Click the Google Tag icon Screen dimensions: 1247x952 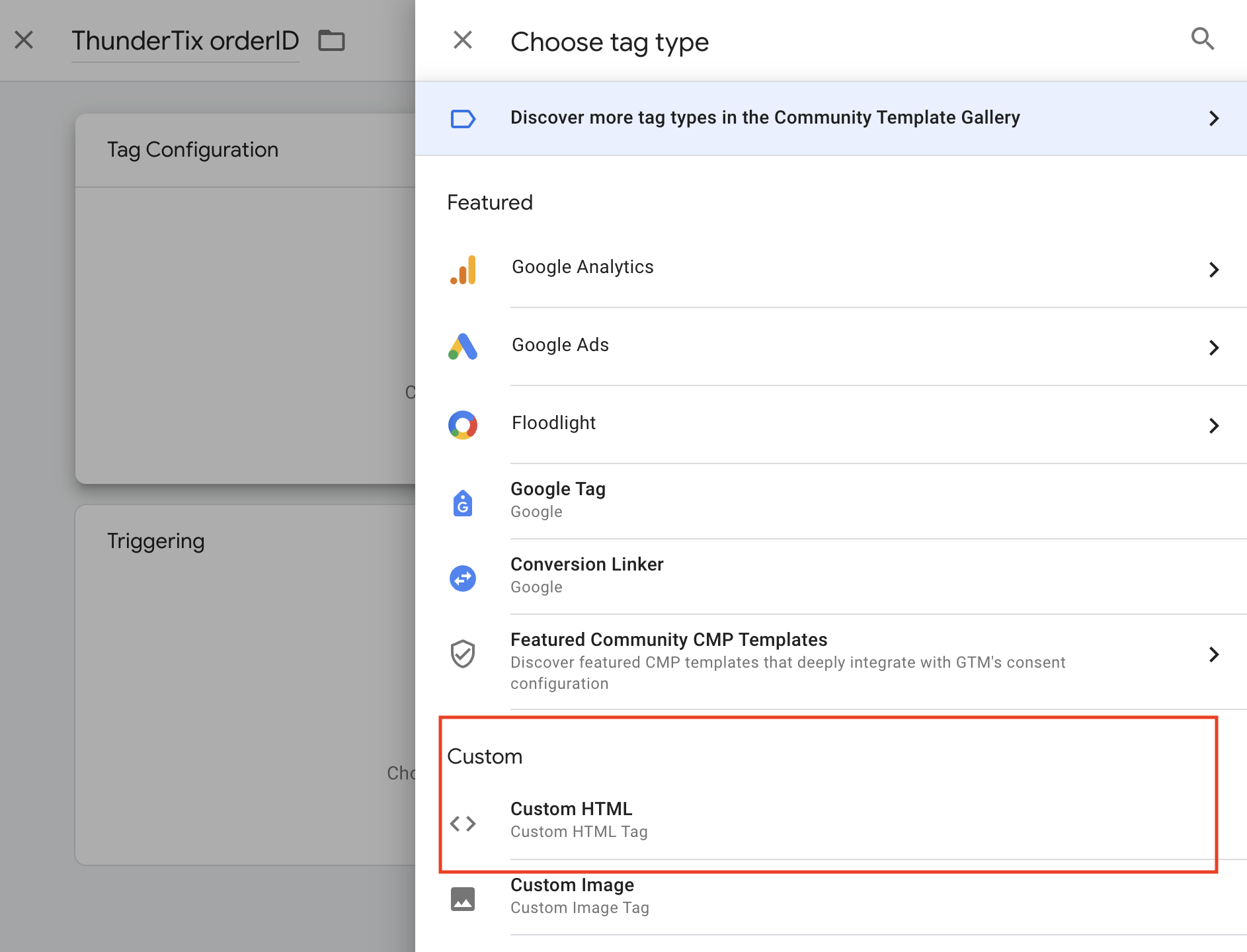463,503
